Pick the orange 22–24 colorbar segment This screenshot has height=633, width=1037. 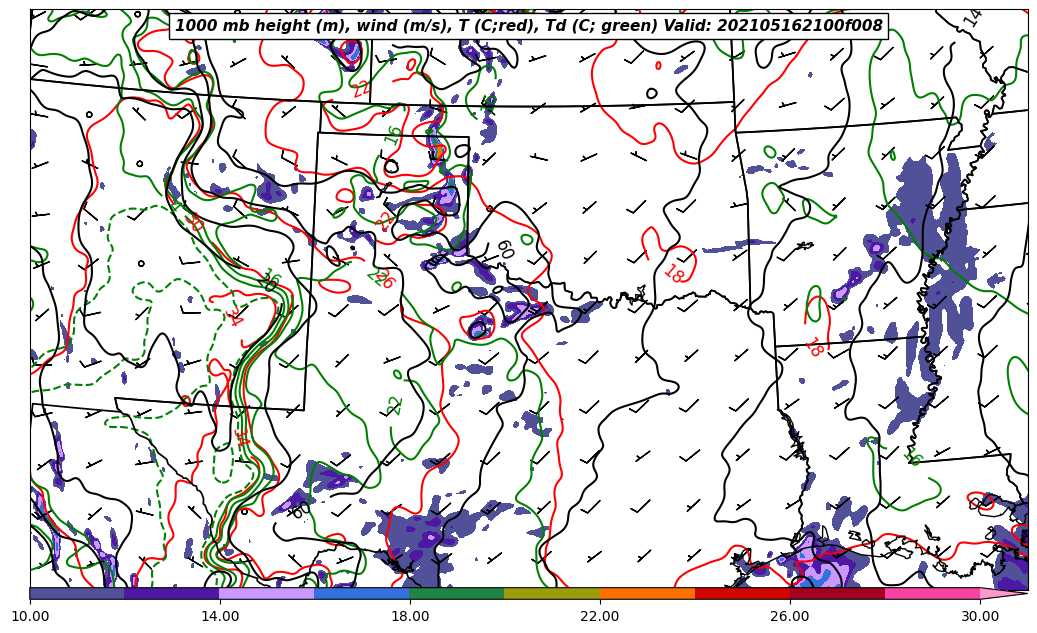[x=647, y=593]
